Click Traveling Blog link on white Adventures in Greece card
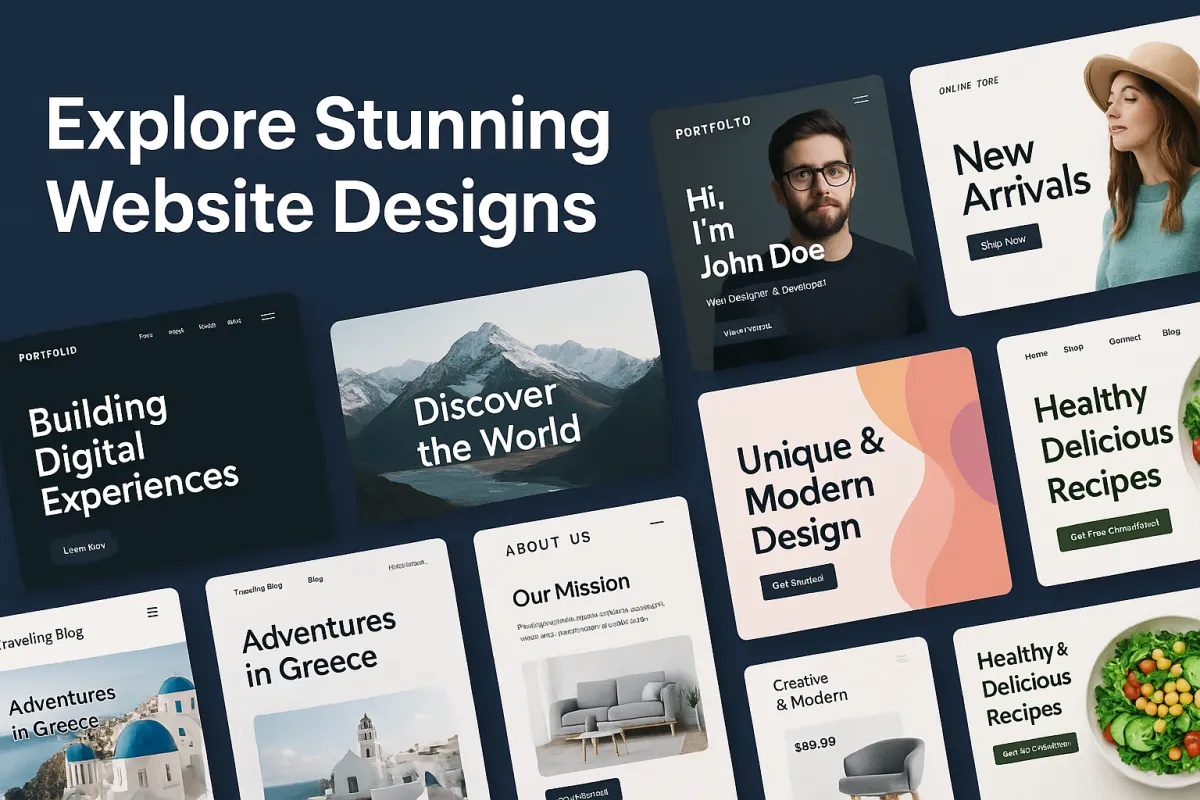This screenshot has width=1200, height=800. click(x=259, y=590)
